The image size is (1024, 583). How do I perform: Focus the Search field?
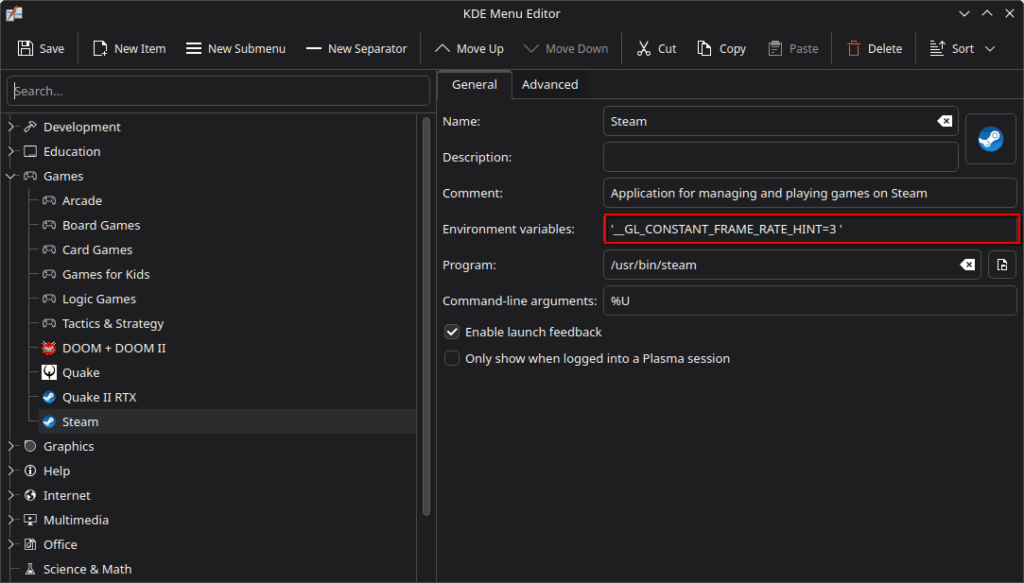(x=218, y=91)
